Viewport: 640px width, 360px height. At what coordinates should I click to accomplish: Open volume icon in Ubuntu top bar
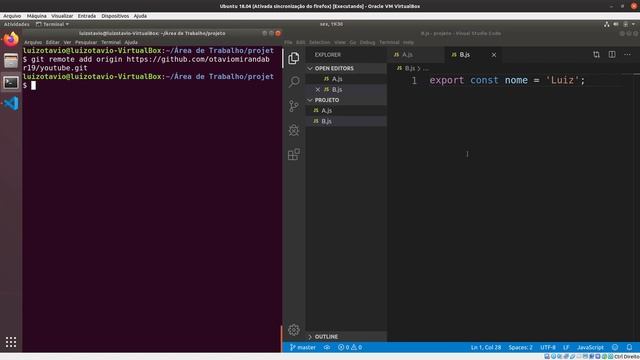(x=616, y=24)
